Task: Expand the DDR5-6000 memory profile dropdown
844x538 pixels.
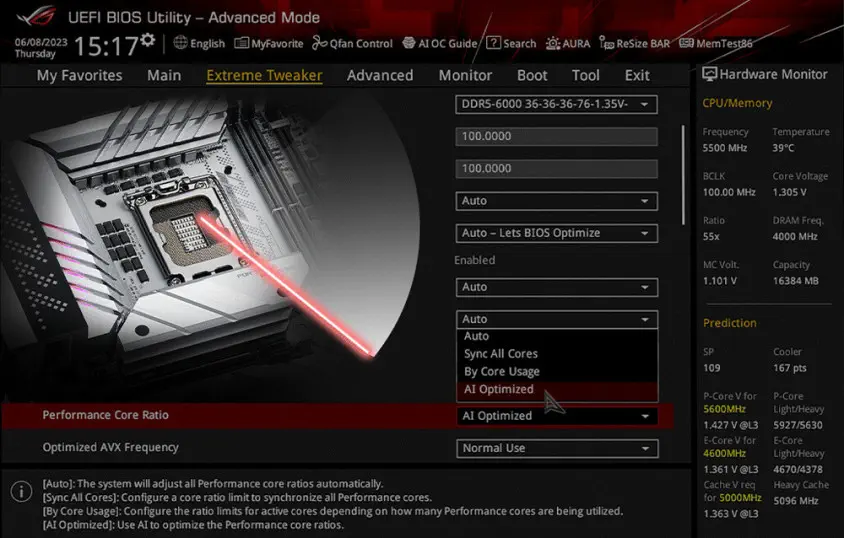Action: tap(556, 105)
